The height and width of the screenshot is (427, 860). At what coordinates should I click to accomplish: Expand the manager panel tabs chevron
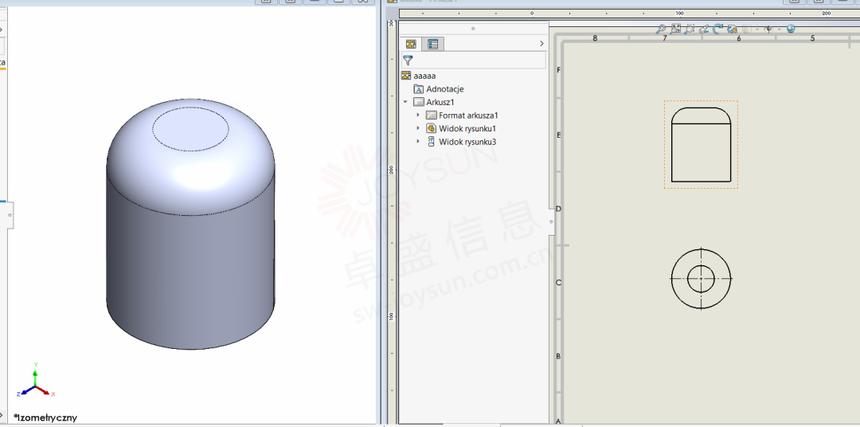click(541, 44)
